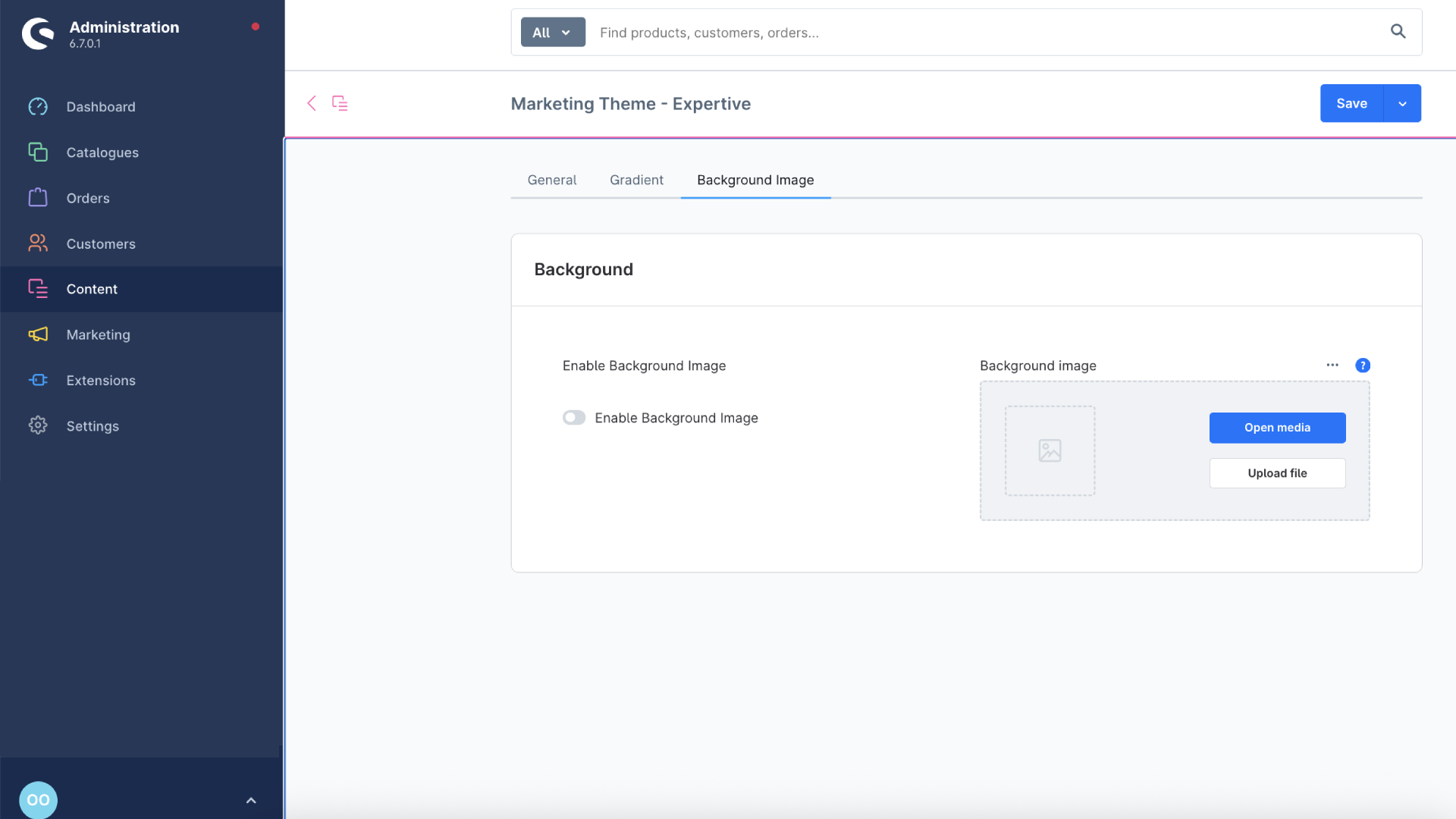Click the blue help question mark icon
This screenshot has width=1456, height=819.
click(x=1363, y=366)
